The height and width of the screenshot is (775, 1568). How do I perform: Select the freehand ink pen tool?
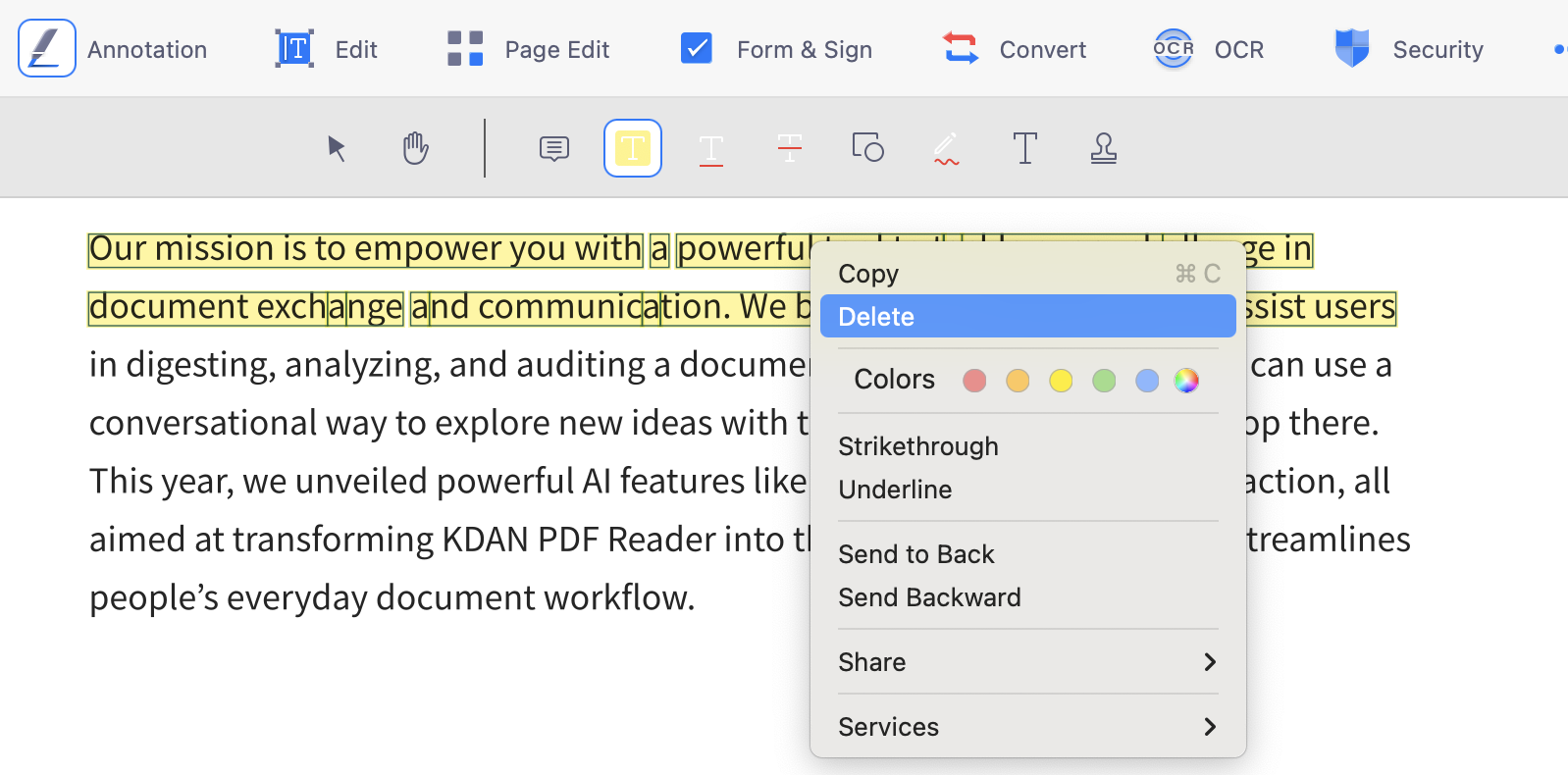(x=946, y=148)
